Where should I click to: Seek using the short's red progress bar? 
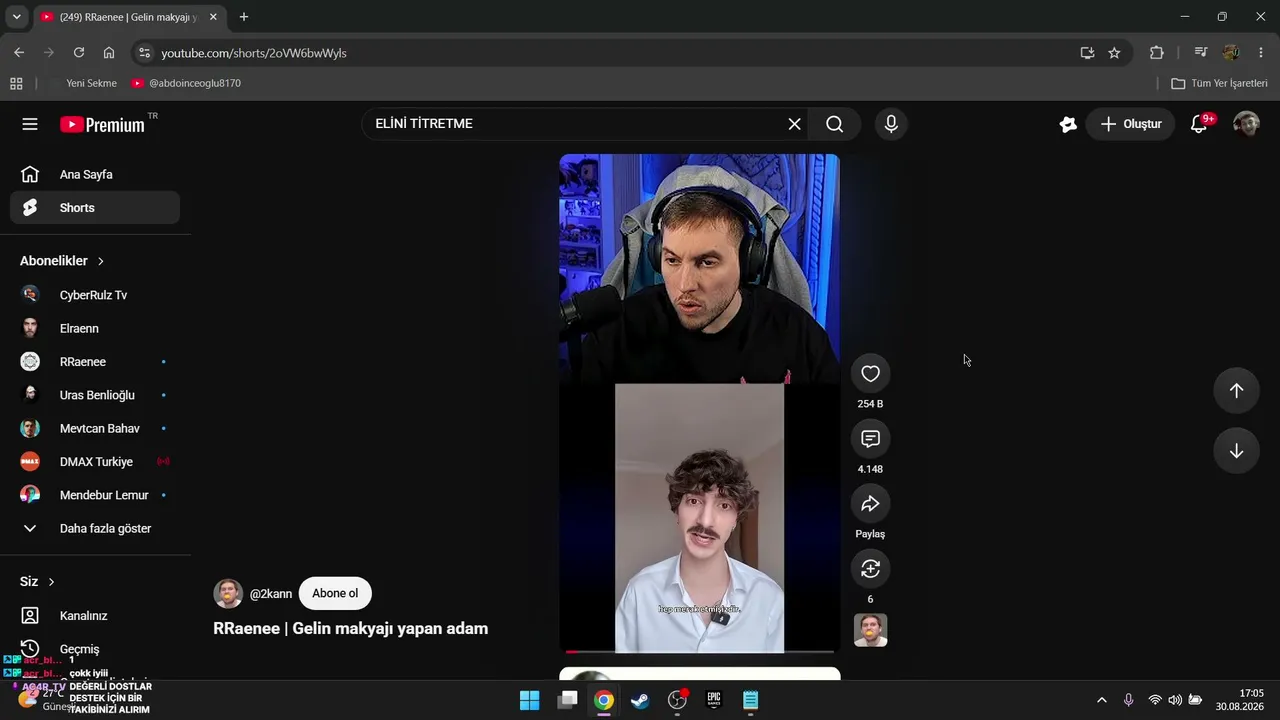coord(699,652)
